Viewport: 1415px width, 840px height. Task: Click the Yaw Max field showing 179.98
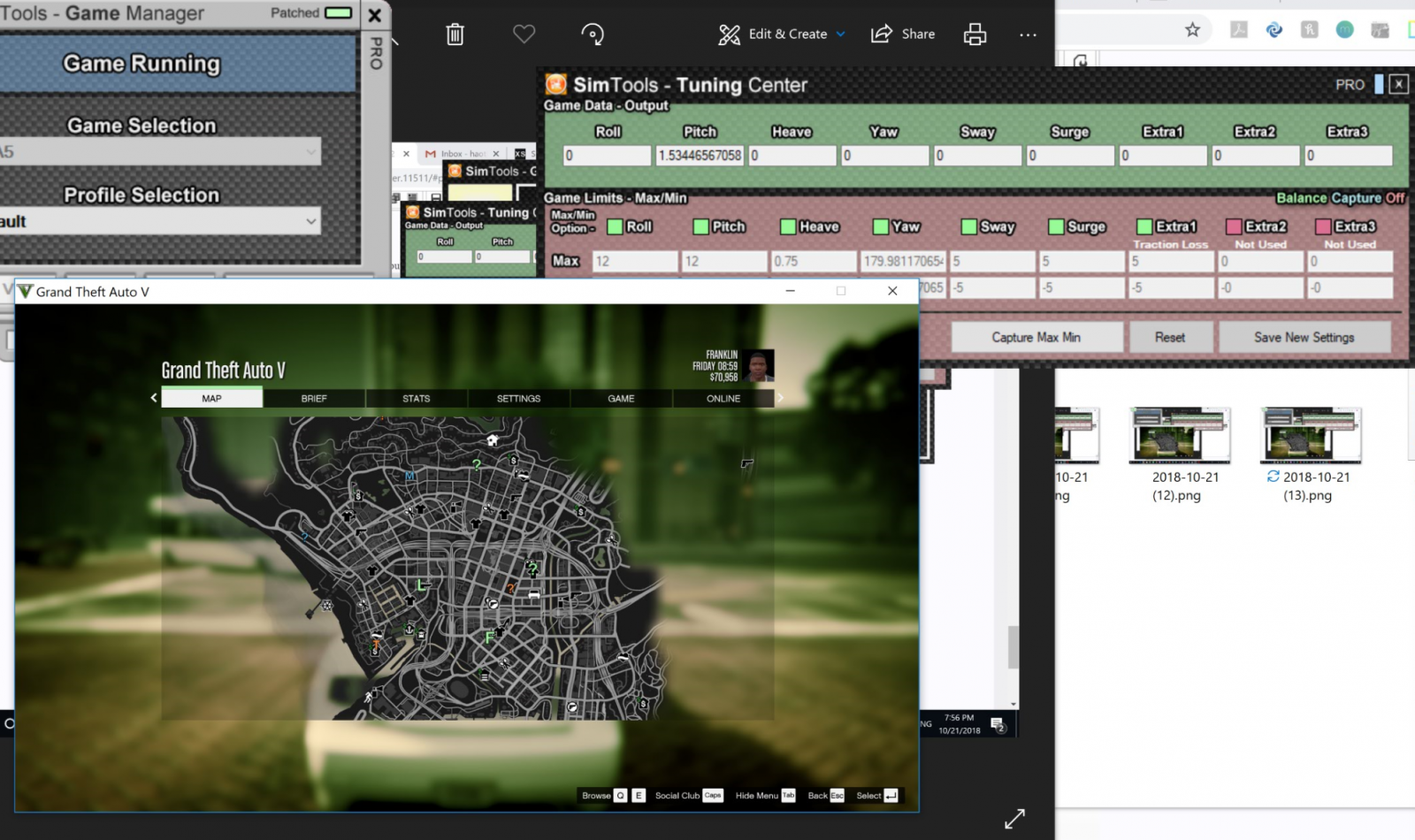903,261
